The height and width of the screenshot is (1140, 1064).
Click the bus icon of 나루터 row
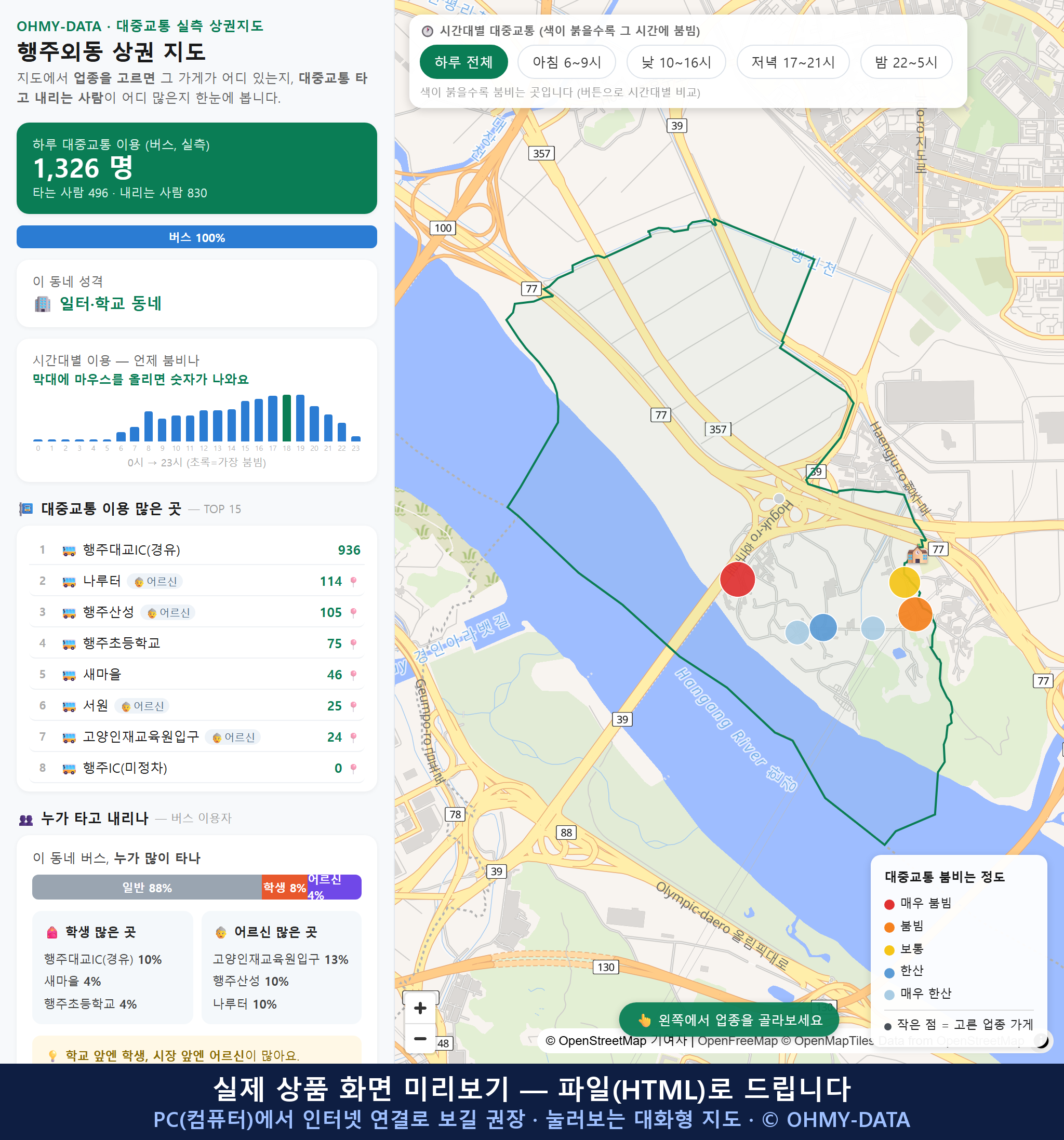point(69,582)
